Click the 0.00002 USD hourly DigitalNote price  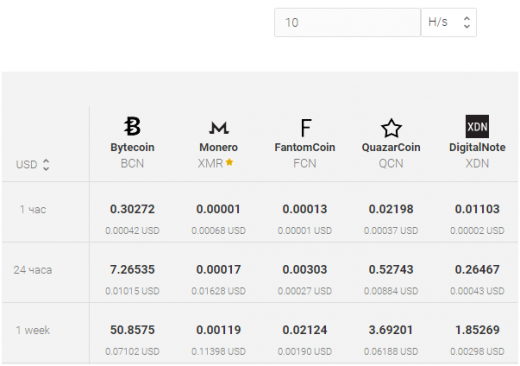[x=477, y=230]
